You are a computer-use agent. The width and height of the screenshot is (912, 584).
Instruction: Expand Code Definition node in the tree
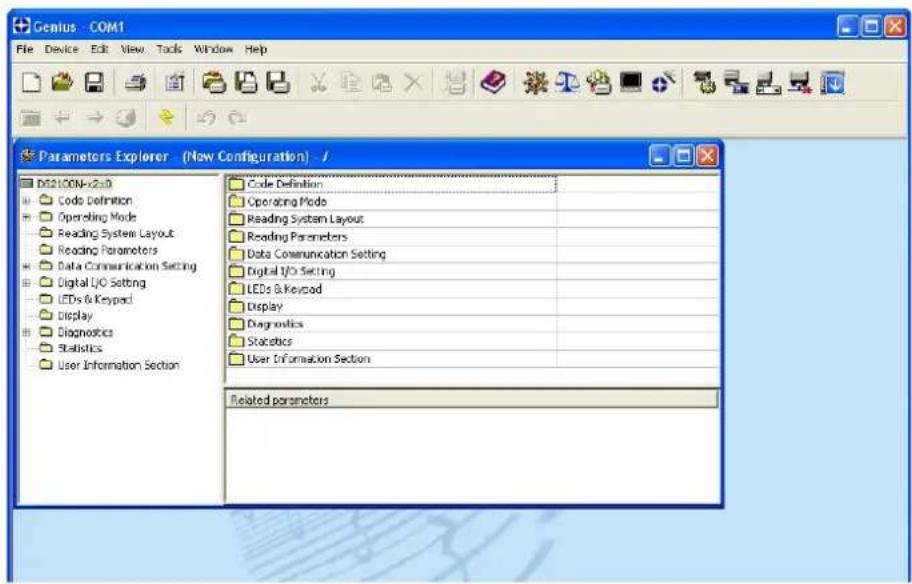(26, 201)
